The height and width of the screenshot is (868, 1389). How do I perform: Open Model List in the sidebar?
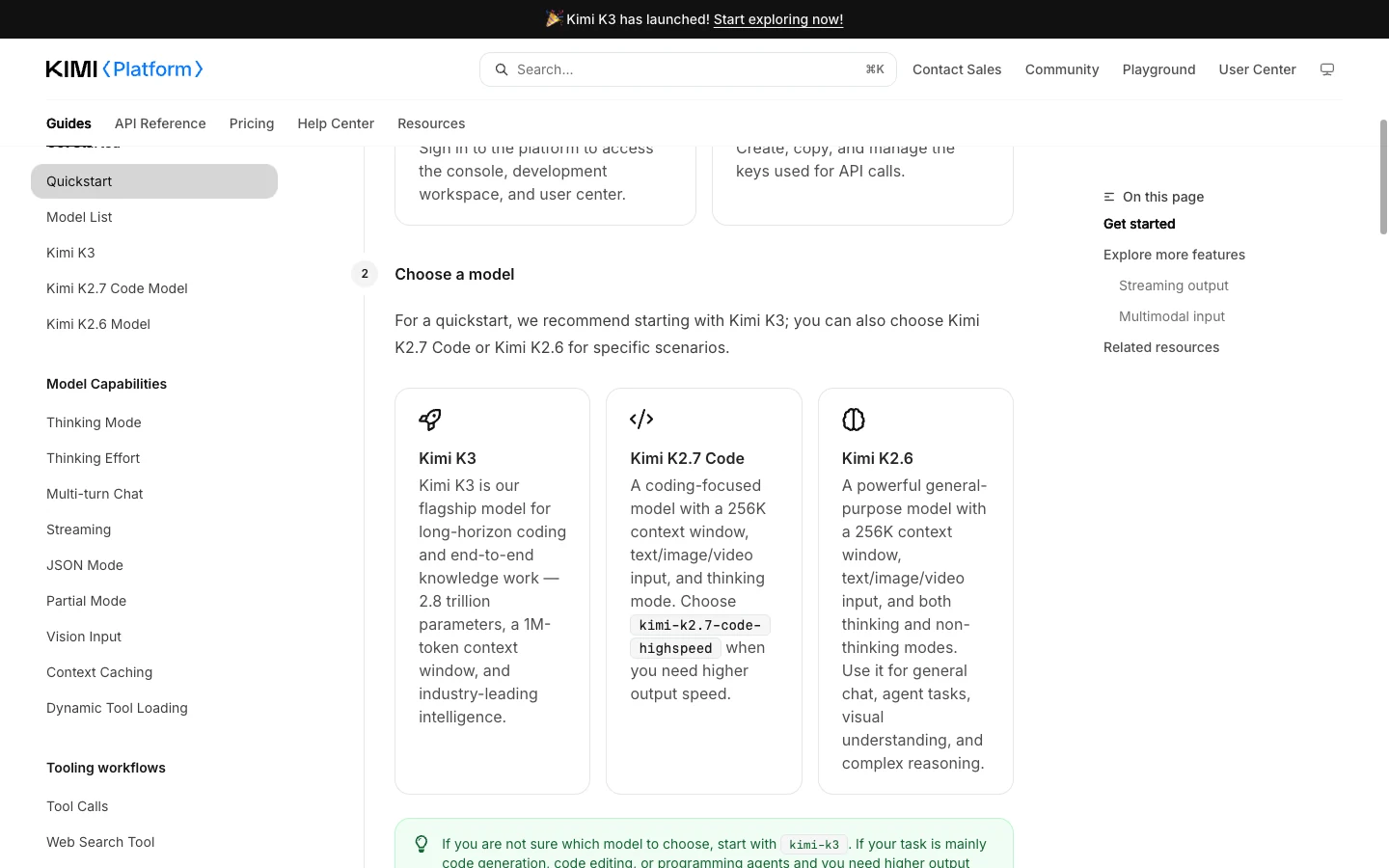point(154,217)
